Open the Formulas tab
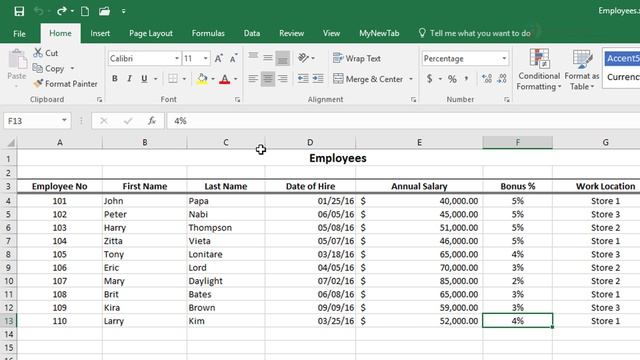640x360 pixels. pos(208,33)
